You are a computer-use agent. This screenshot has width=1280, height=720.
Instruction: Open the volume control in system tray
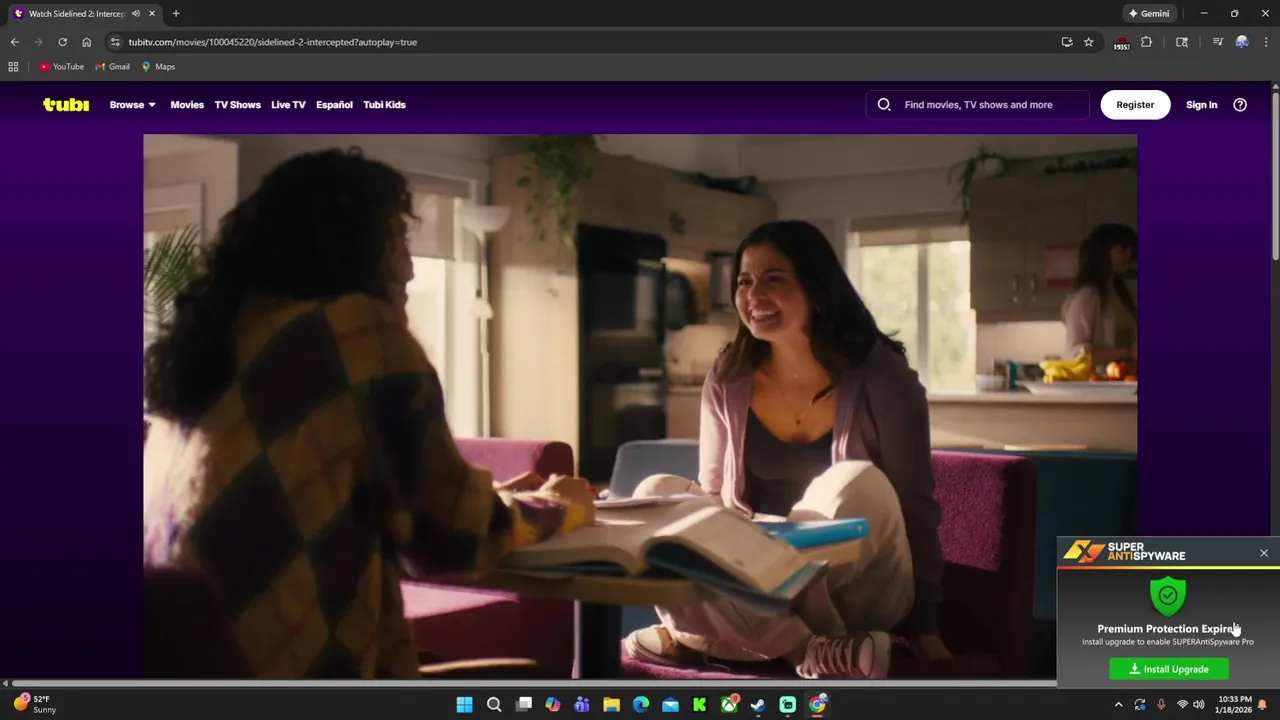[x=1198, y=705]
